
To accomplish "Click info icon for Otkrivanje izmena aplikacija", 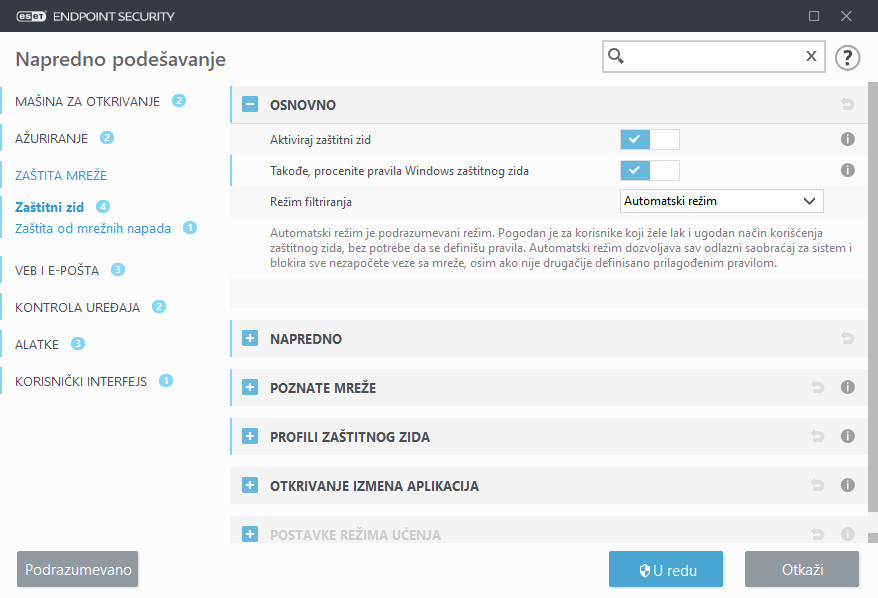I will click(x=847, y=485).
